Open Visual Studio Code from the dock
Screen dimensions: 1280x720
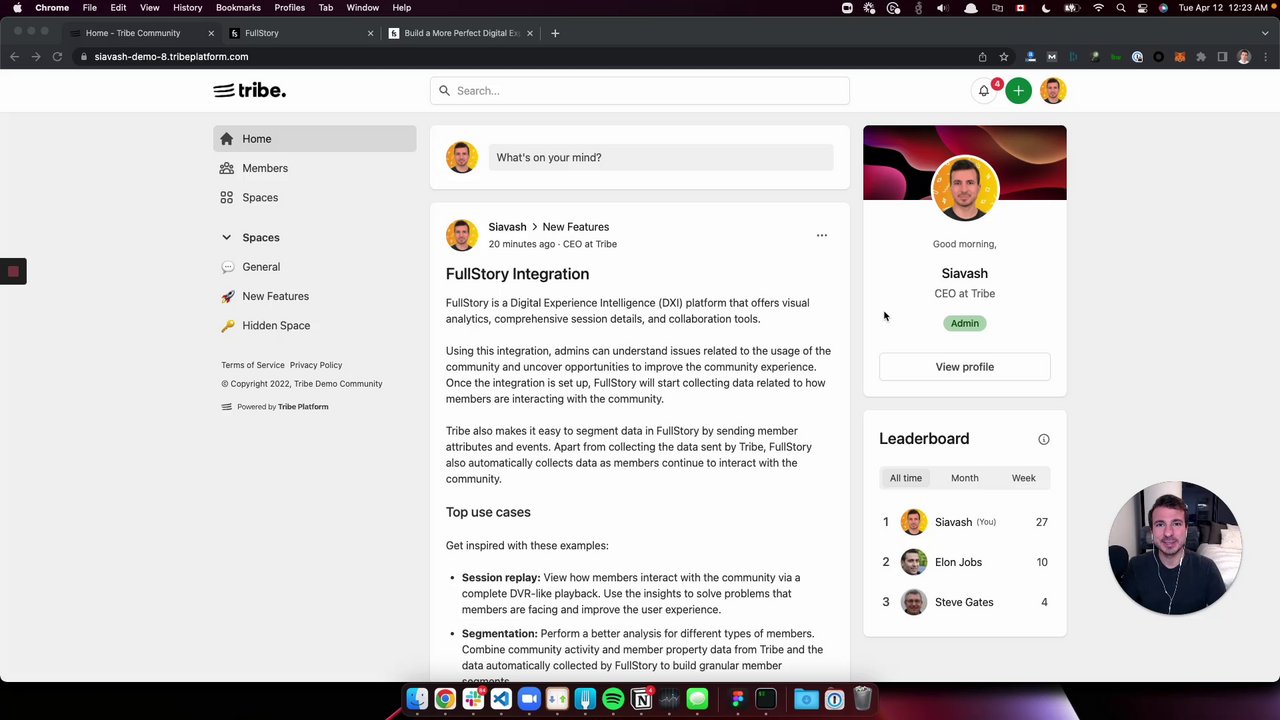501,699
